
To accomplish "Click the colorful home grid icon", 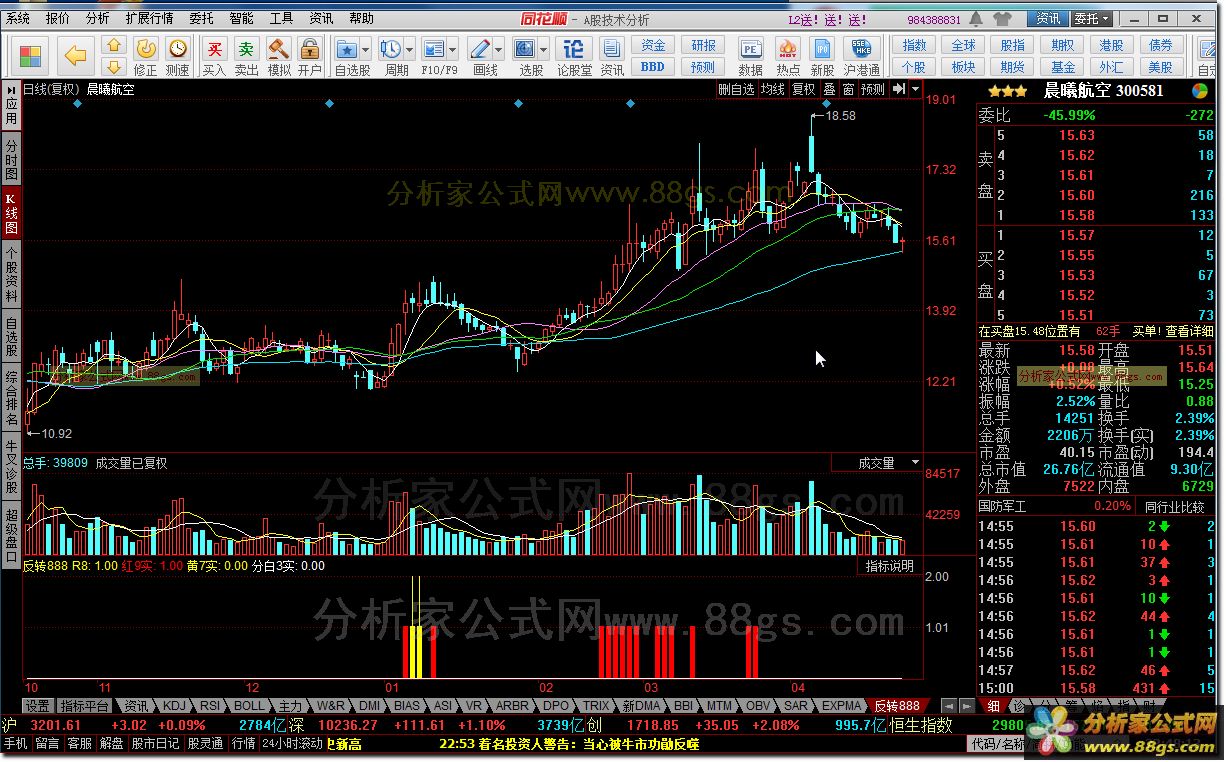I will (31, 55).
